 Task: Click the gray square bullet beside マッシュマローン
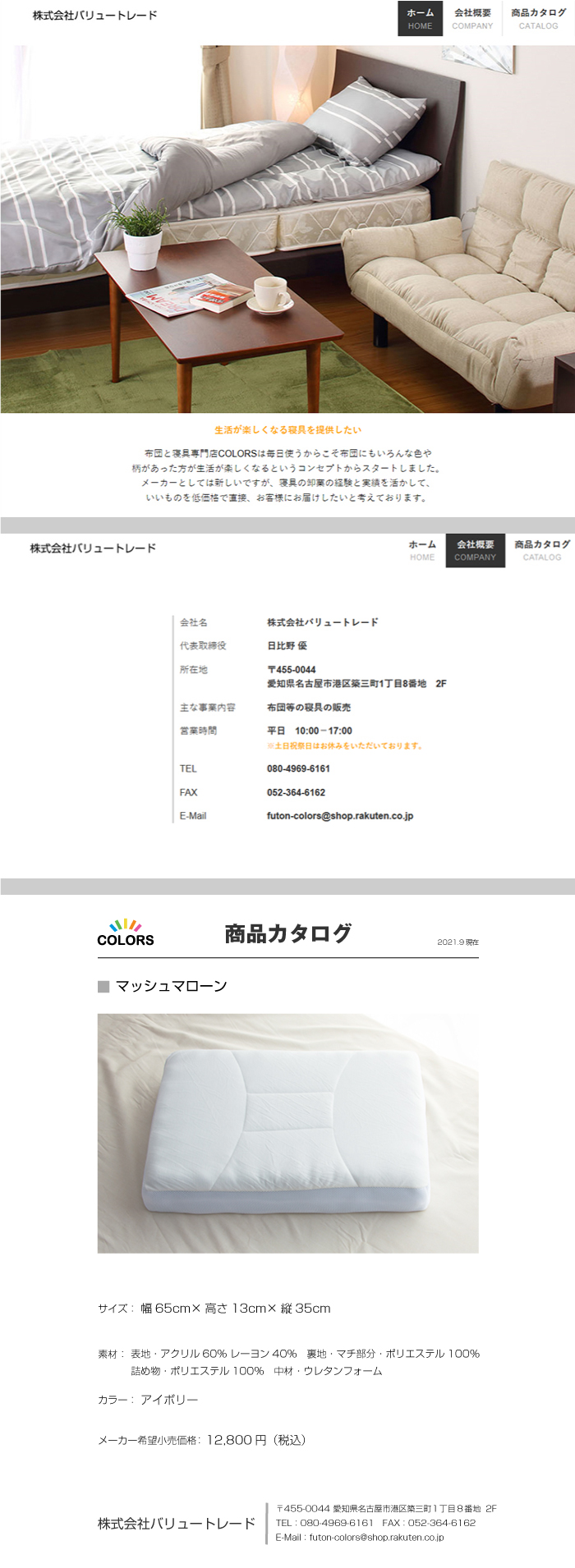pyautogui.click(x=103, y=986)
